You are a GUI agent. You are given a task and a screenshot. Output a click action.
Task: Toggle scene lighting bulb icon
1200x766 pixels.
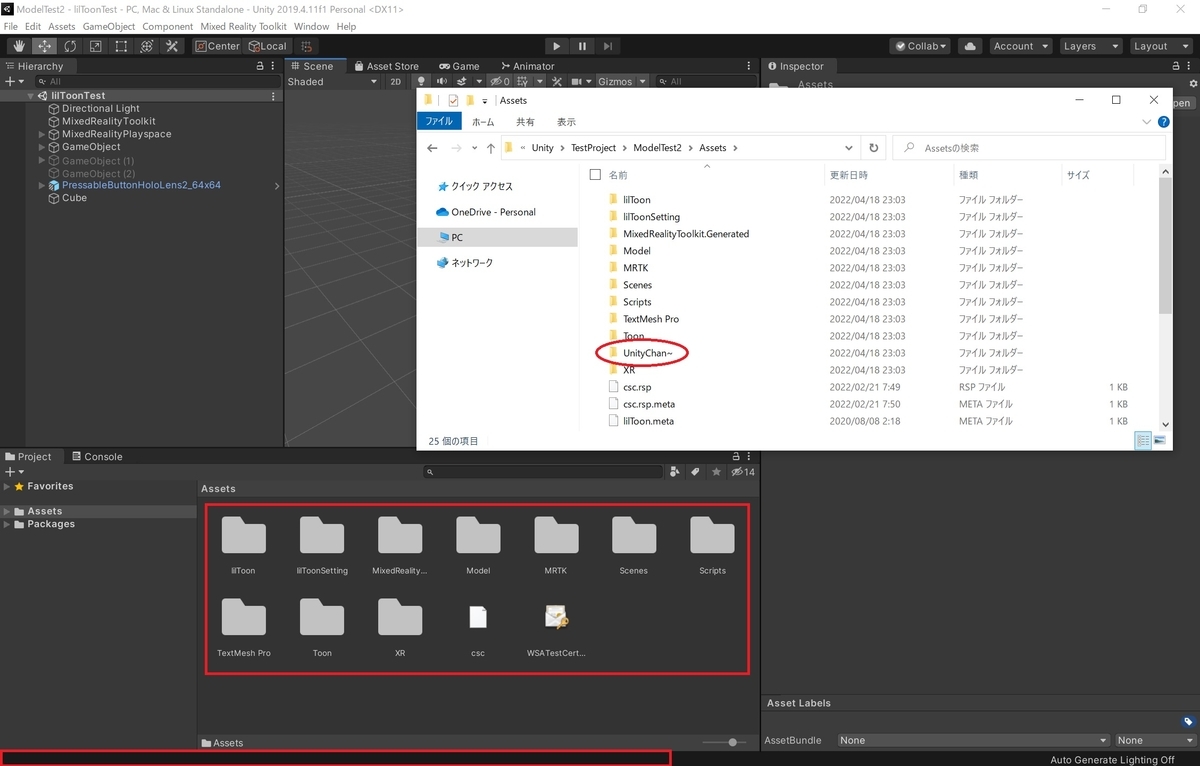click(421, 82)
